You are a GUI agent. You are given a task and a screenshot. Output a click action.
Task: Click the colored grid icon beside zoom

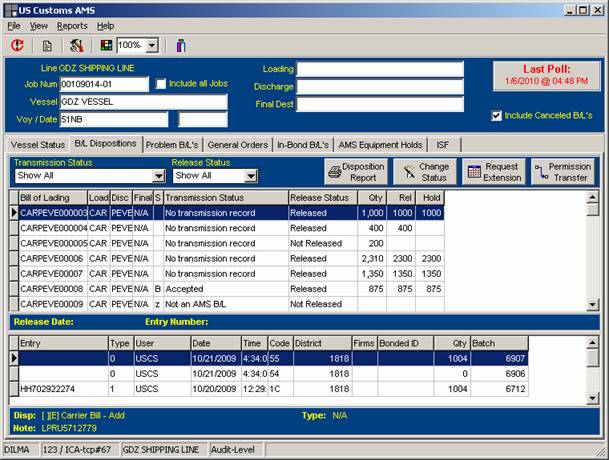(106, 45)
